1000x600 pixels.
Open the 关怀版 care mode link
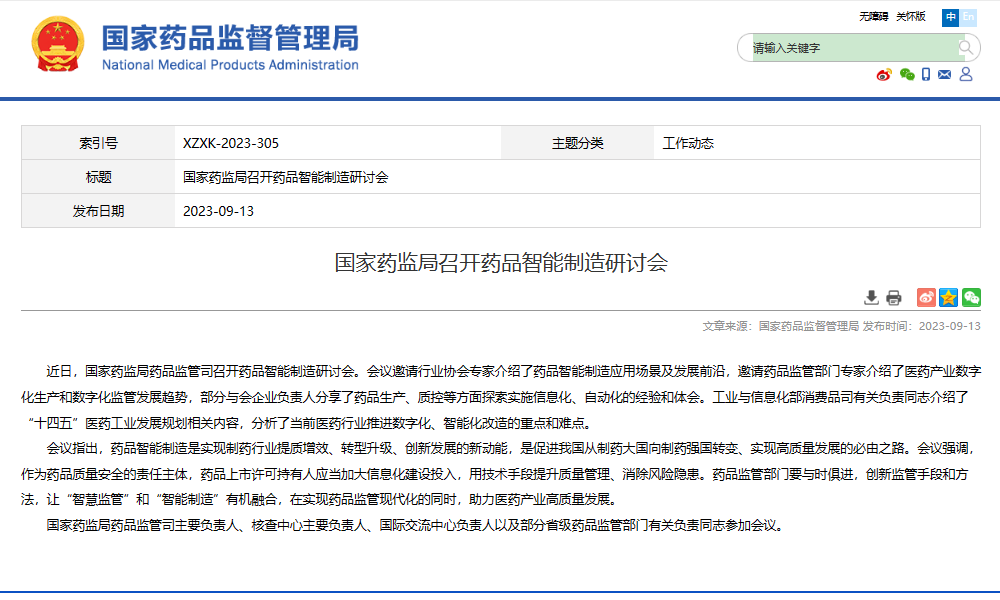pyautogui.click(x=911, y=17)
